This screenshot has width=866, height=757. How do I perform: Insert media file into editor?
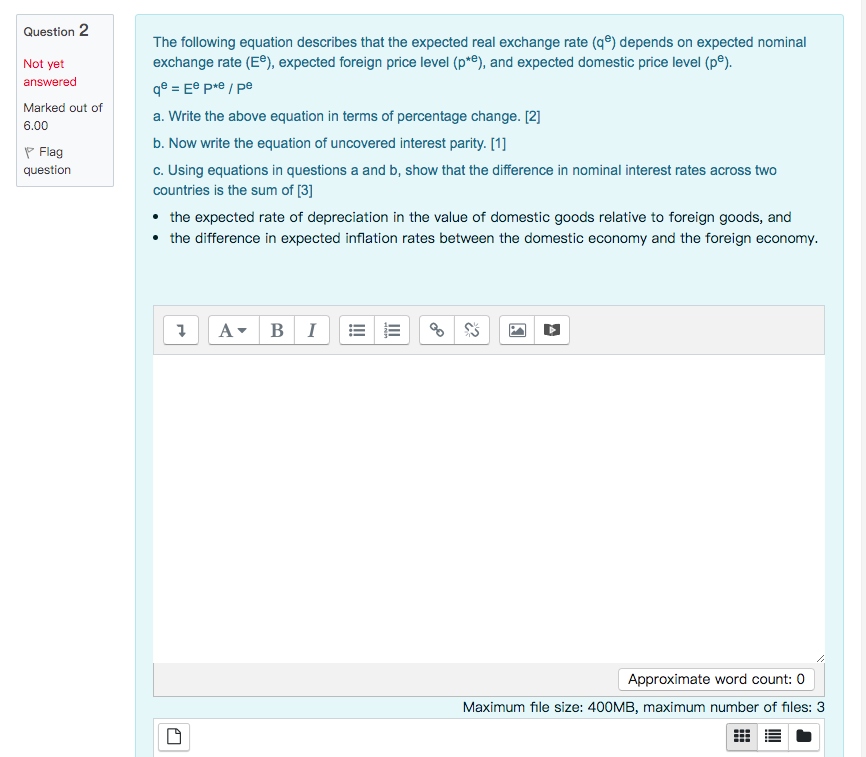point(552,330)
